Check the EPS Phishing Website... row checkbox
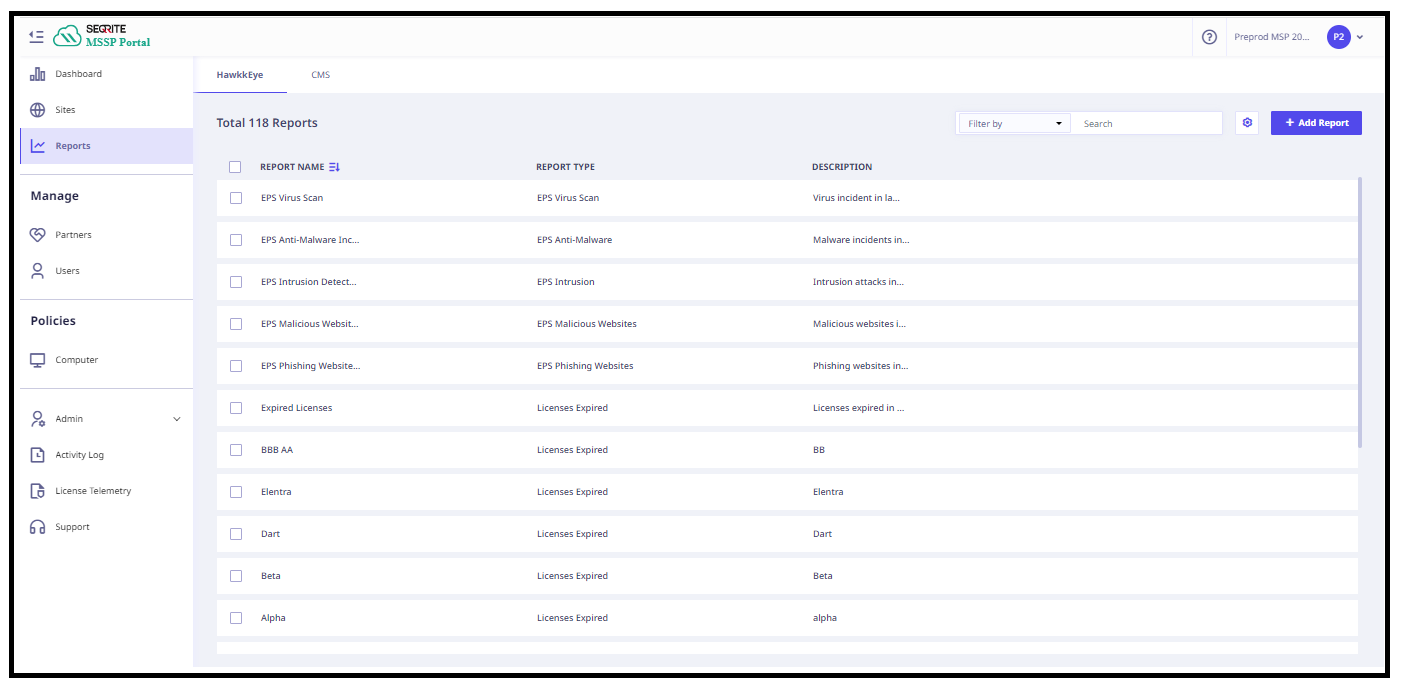Viewport: 1402px width, 690px height. pyautogui.click(x=236, y=366)
